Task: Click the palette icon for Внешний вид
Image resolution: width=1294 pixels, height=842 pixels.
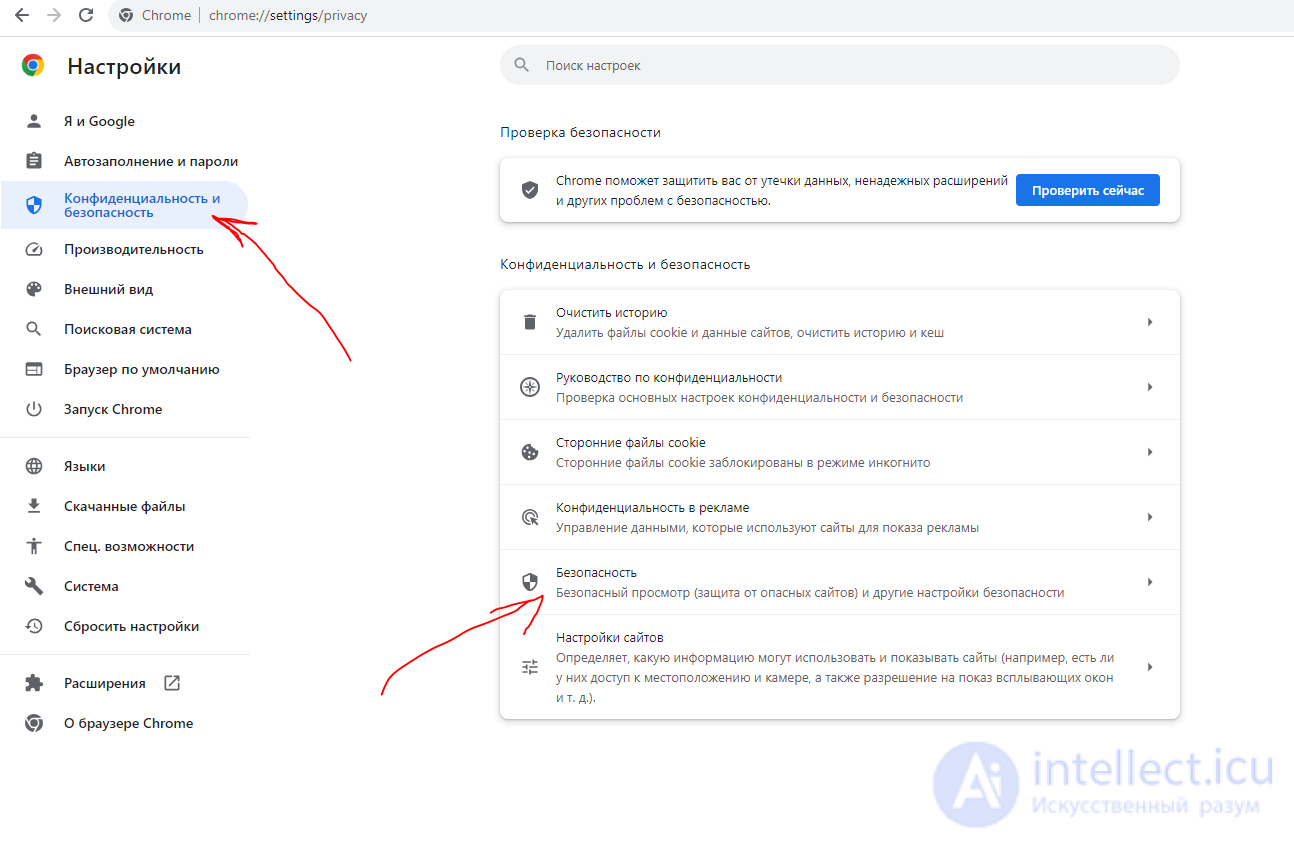Action: point(34,289)
